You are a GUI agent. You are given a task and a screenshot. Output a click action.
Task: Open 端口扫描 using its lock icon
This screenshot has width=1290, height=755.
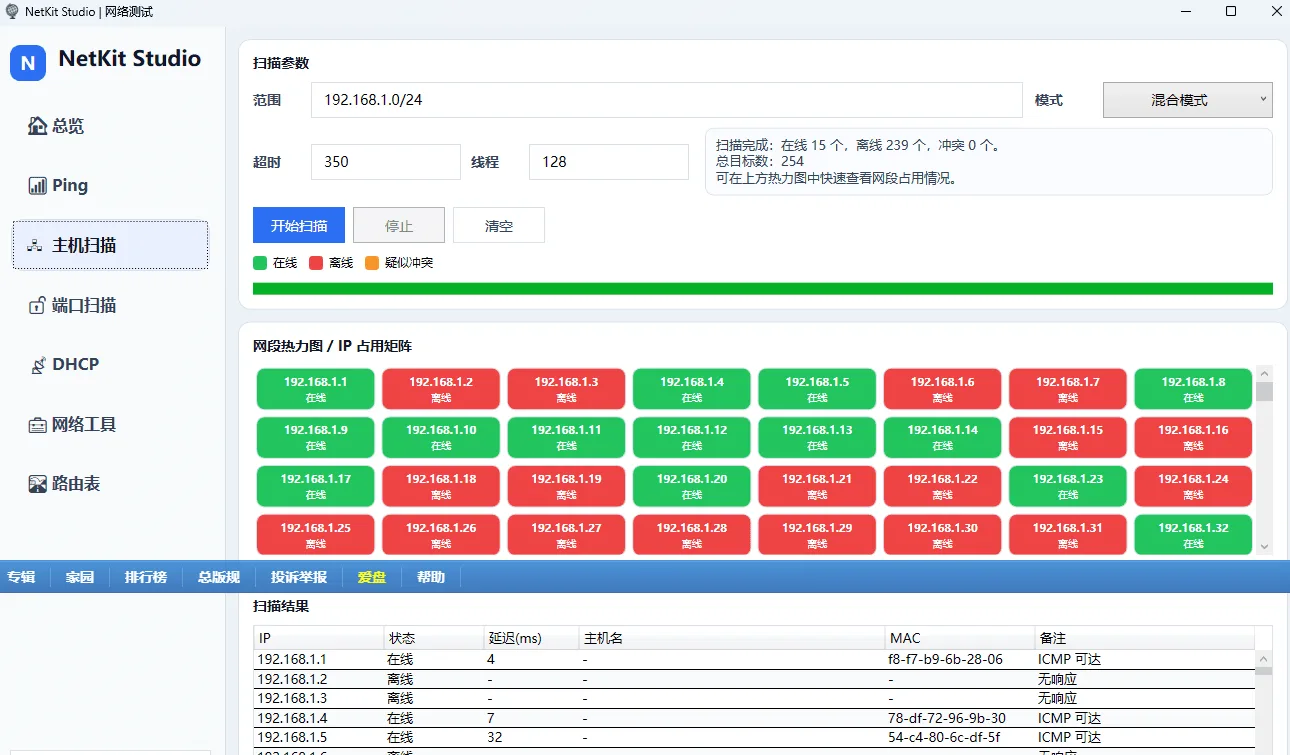[37, 306]
